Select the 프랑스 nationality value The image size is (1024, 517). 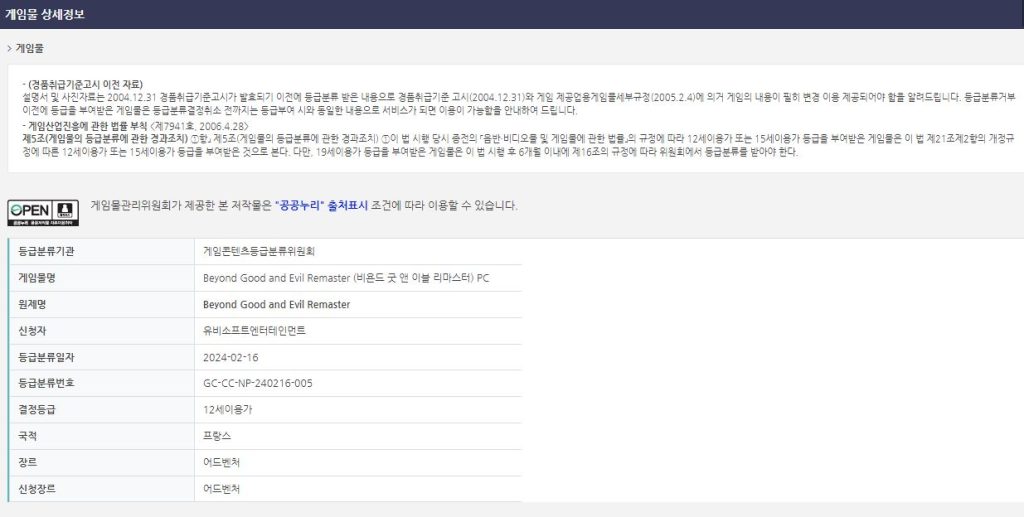[x=217, y=436]
